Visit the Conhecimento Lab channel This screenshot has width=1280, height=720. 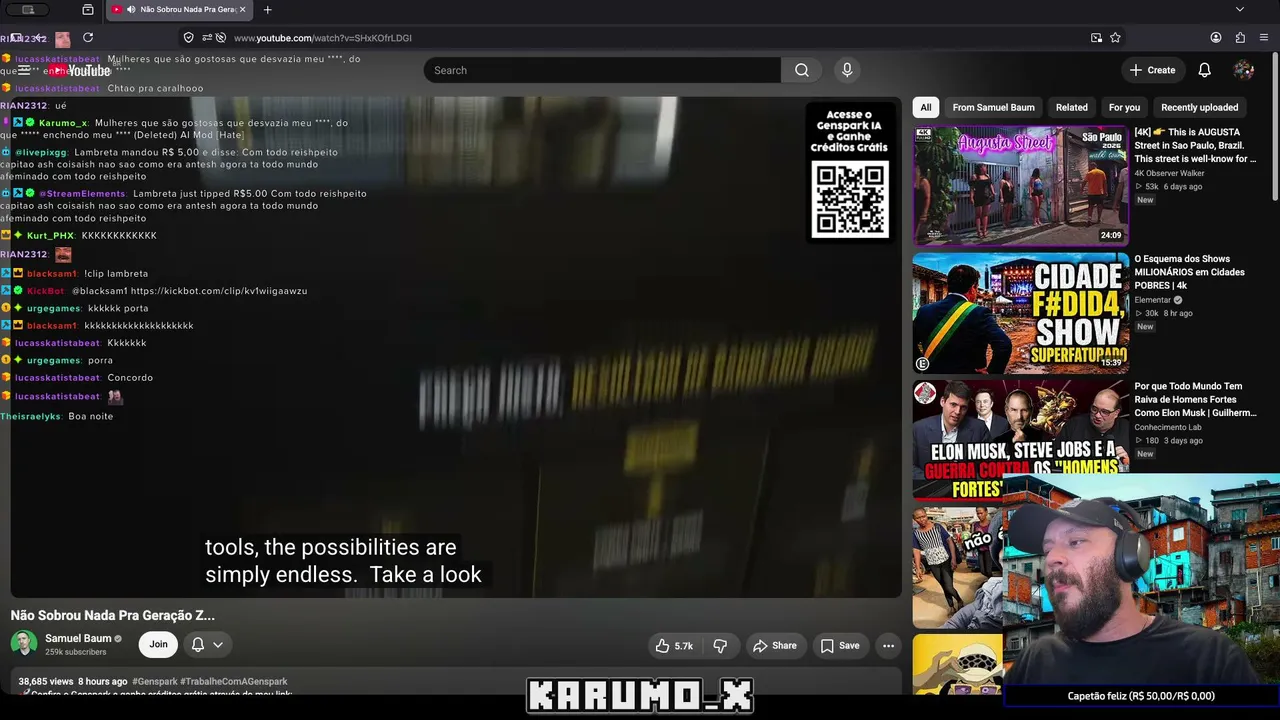[x=1168, y=427]
